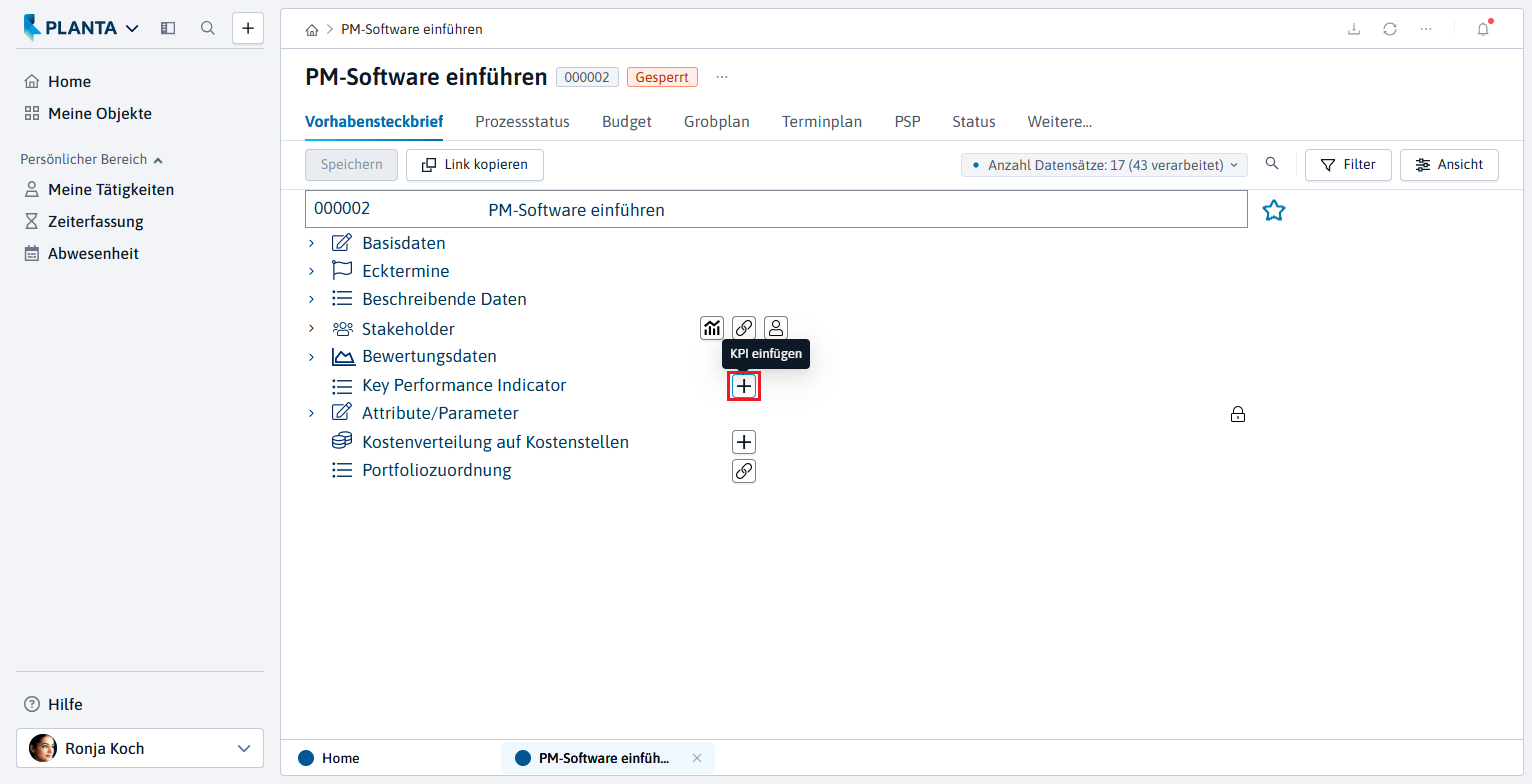
Task: Go to the home icon in the breadcrumb
Action: 312,30
